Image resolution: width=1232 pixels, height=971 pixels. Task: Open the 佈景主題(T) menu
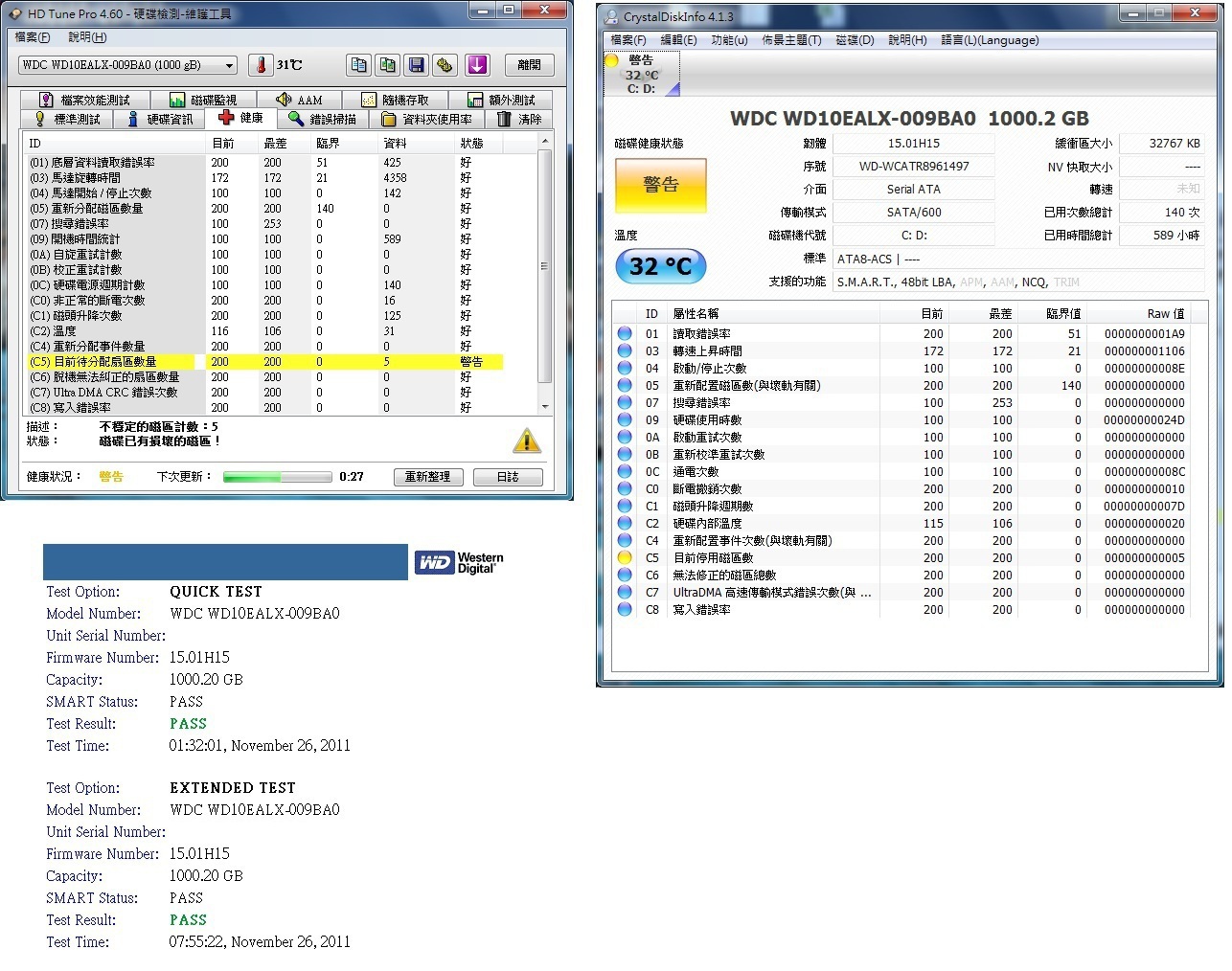pos(791,40)
